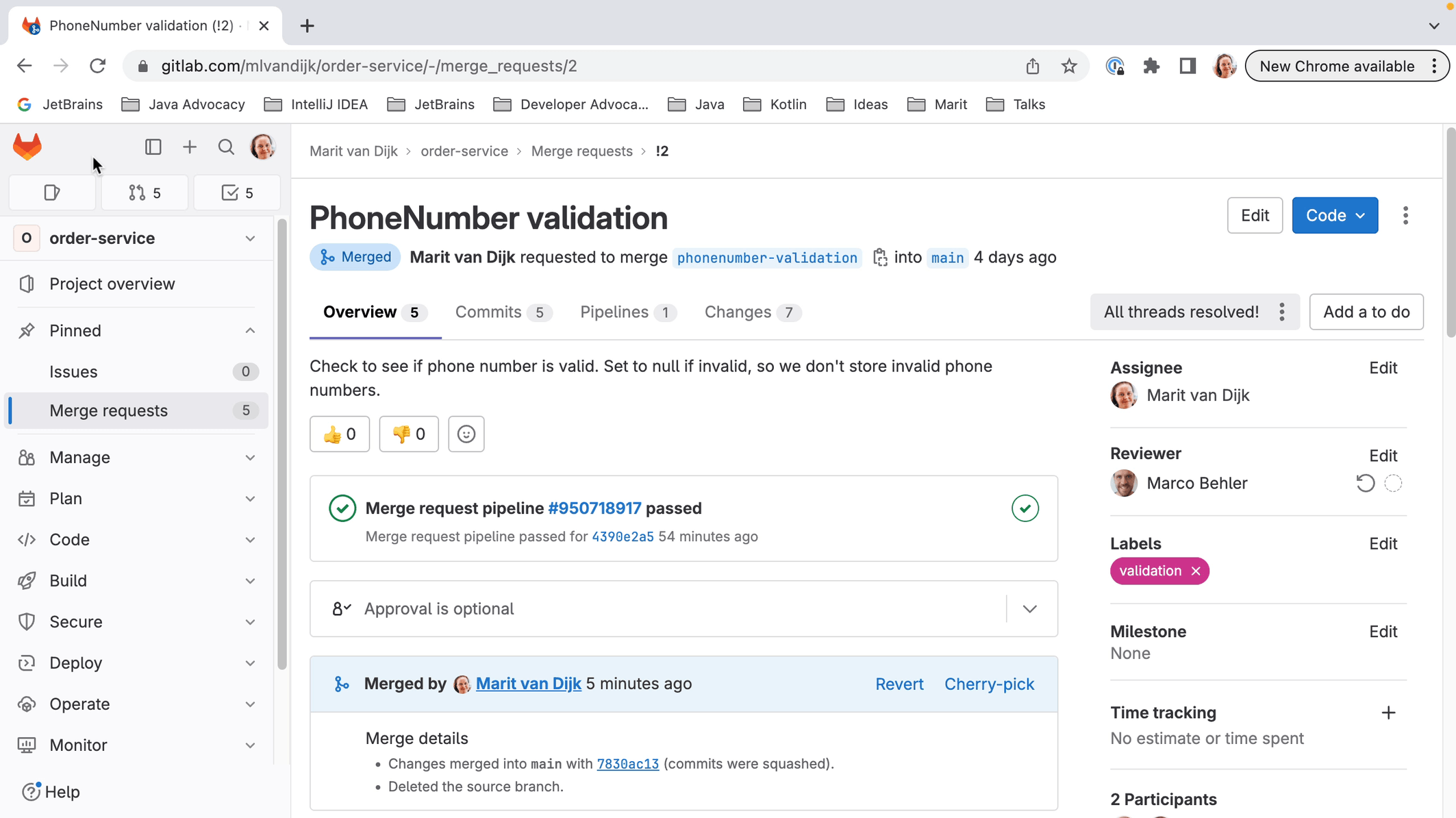1456x818 pixels.
Task: Expand the Approval is optional section
Action: point(1029,609)
